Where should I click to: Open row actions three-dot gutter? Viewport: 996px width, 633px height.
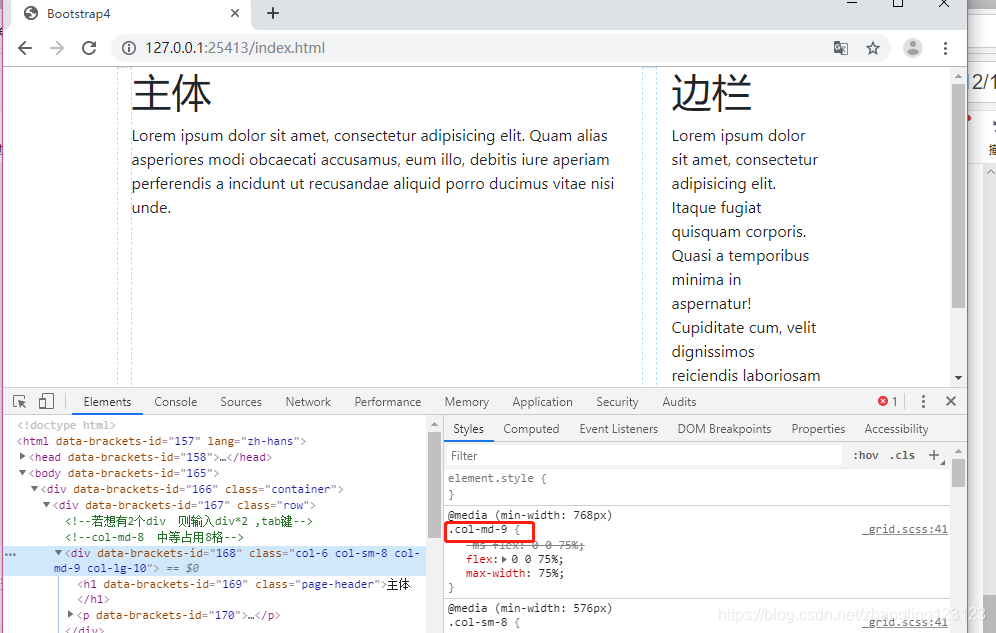[10, 554]
